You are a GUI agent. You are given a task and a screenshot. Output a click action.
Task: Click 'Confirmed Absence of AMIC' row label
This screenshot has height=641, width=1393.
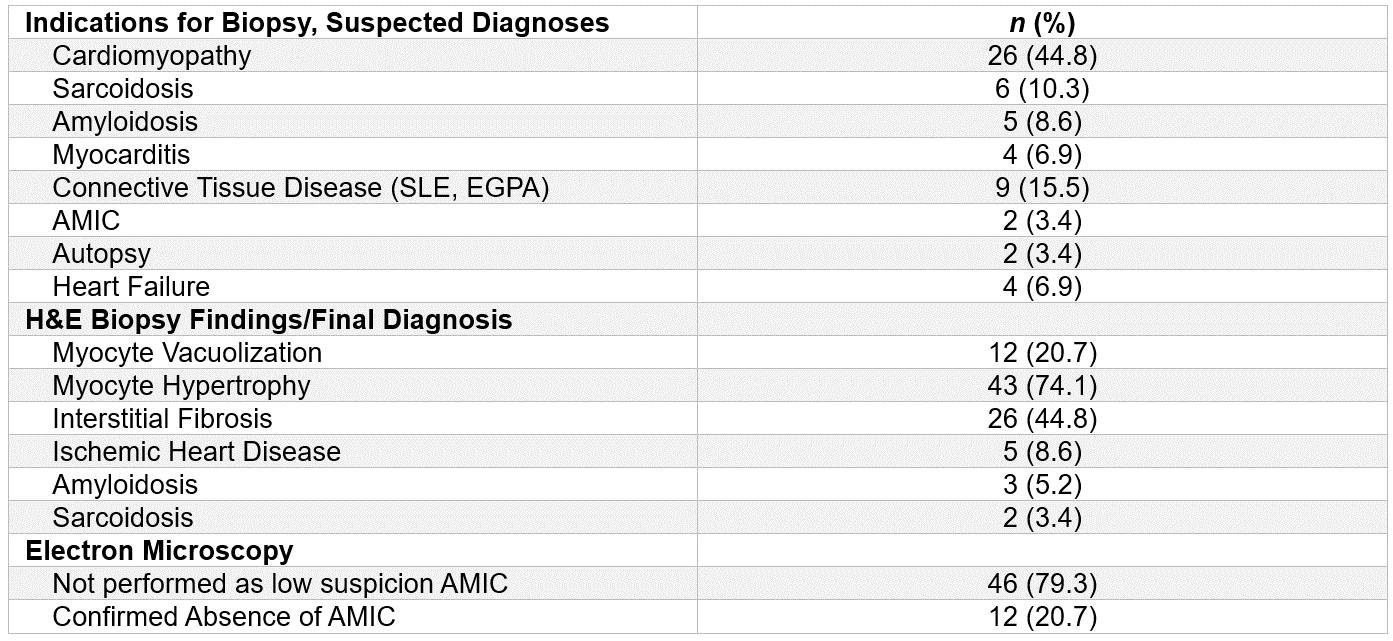point(224,617)
